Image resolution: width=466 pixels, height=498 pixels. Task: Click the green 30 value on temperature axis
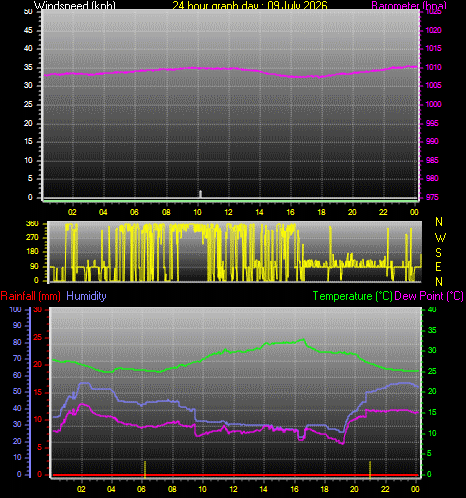432,350
